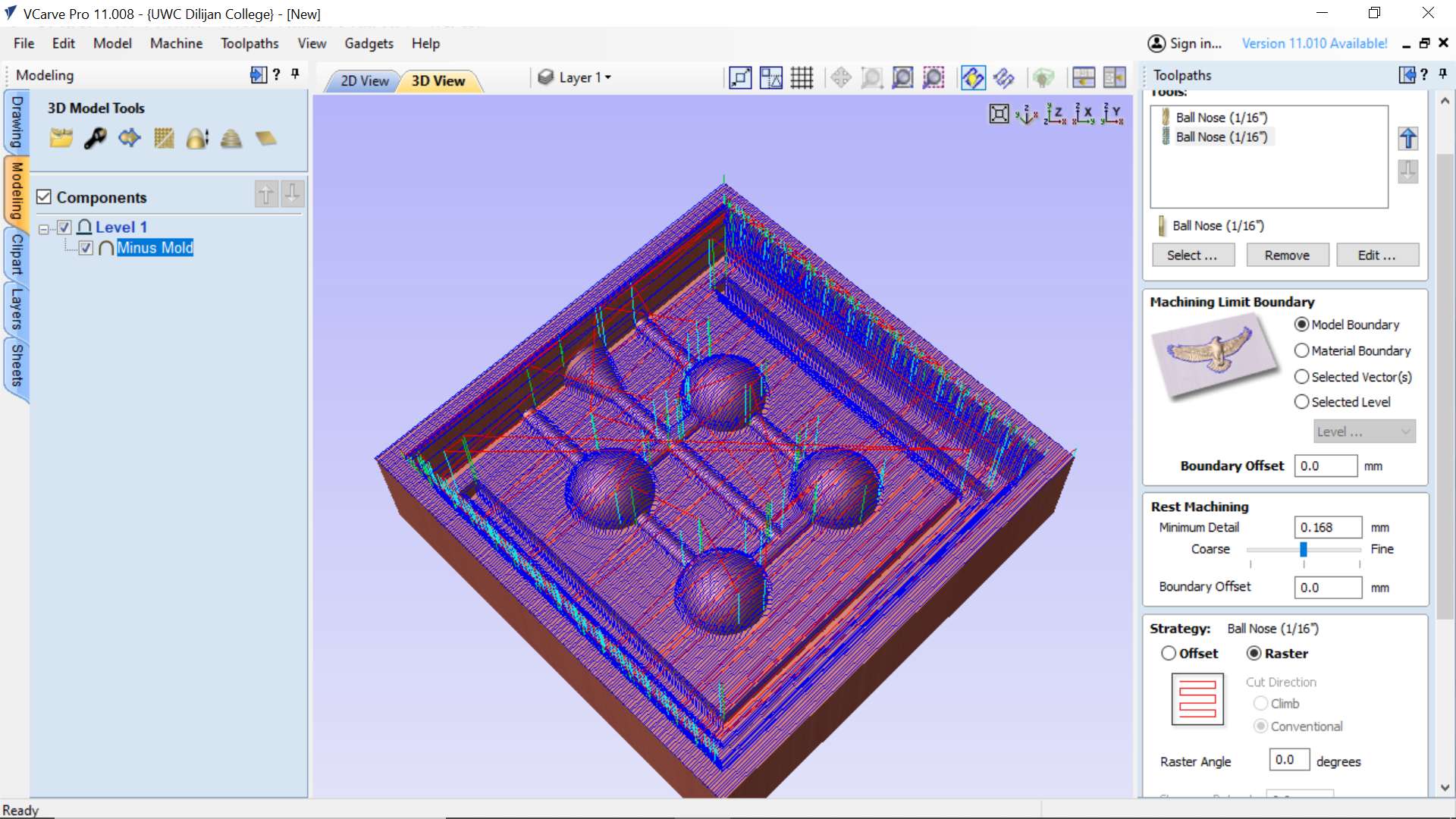Collapse the Level 1 tree node
The height and width of the screenshot is (819, 1456).
[x=44, y=228]
